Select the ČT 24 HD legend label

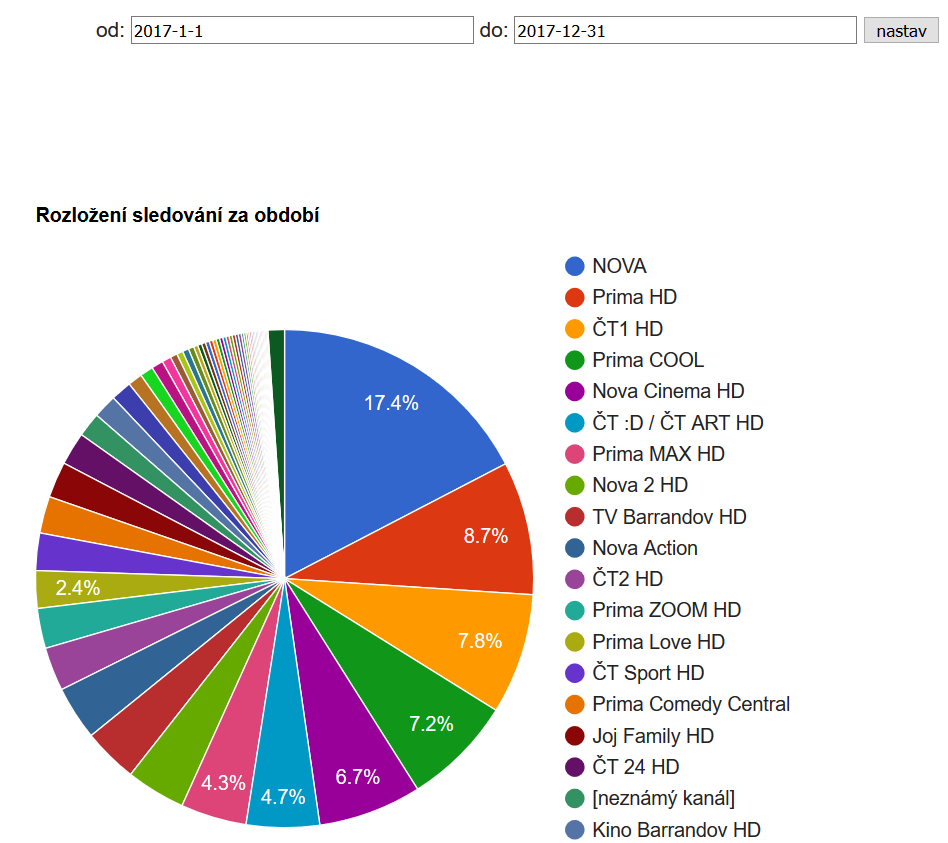point(635,767)
